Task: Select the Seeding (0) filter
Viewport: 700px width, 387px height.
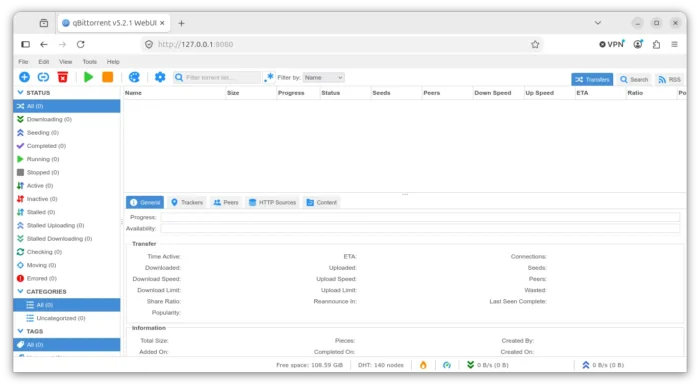Action: [x=67, y=133]
